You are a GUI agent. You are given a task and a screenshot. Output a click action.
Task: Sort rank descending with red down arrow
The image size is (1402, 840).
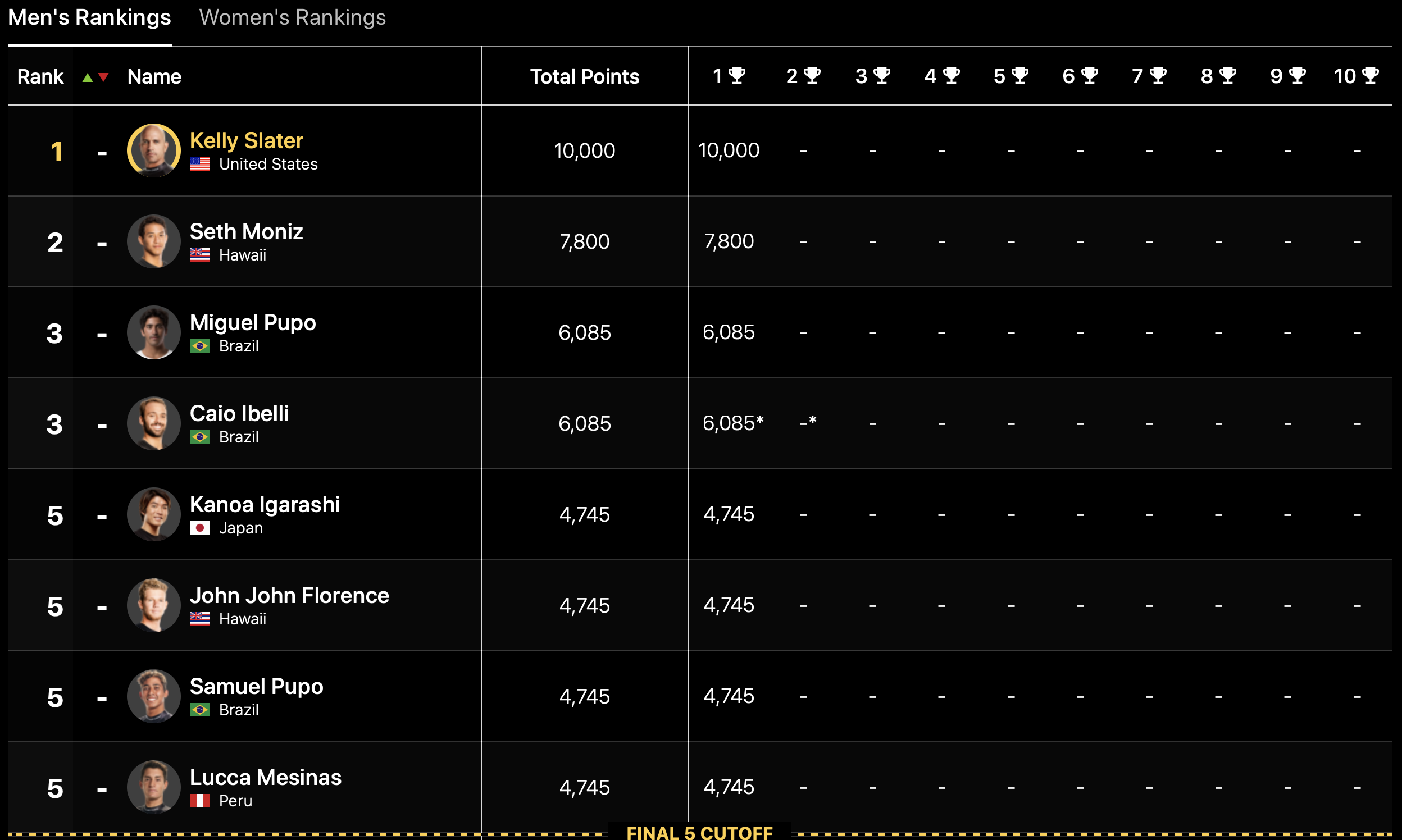[x=103, y=77]
